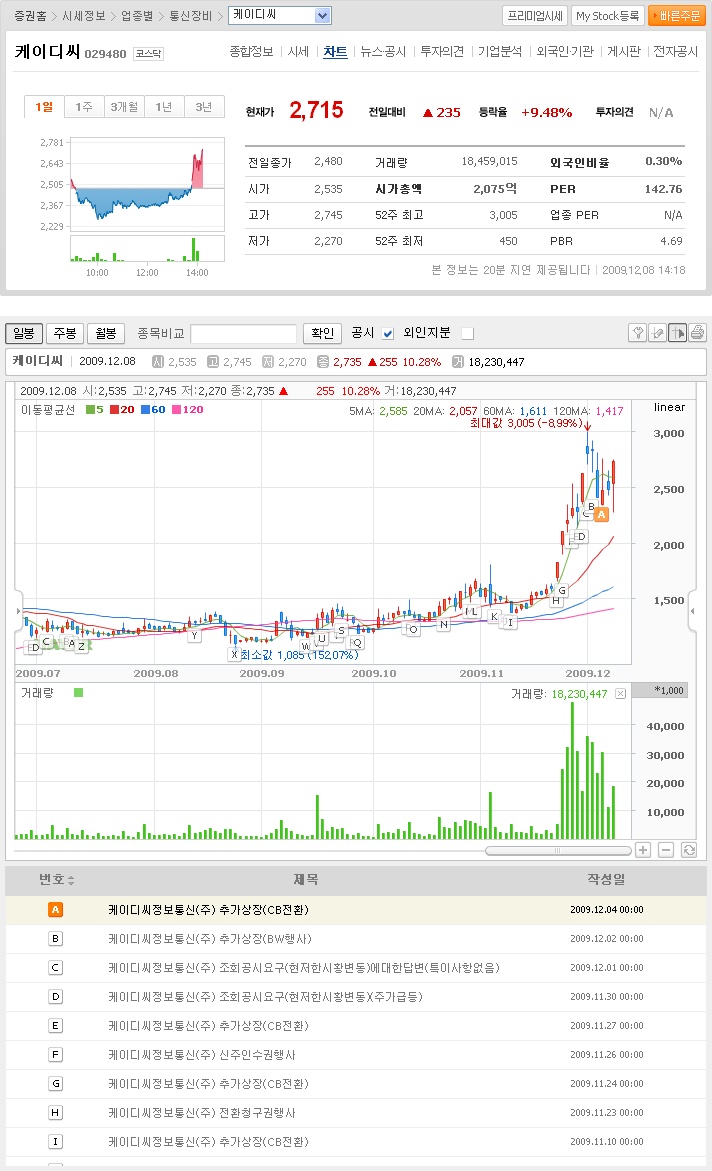Click the 확인 confirm button
Viewport: 712px width, 1171px height.
[x=323, y=333]
